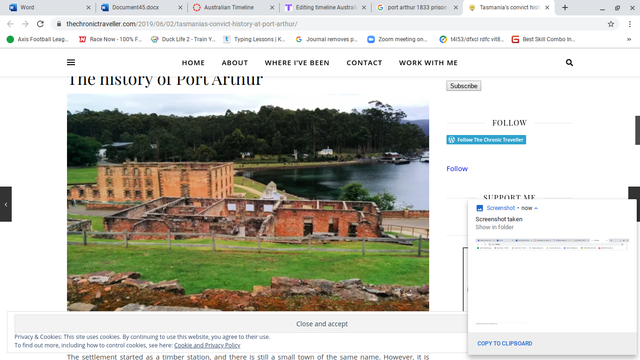
Task: Open Journal removes bookmark
Action: coord(327,39)
